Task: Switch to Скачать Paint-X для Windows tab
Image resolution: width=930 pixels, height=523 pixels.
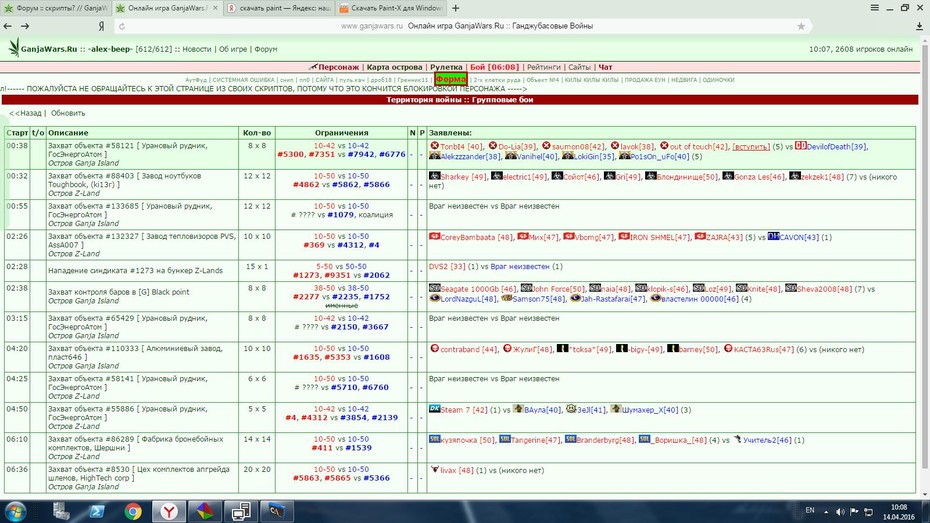Action: 391,8
